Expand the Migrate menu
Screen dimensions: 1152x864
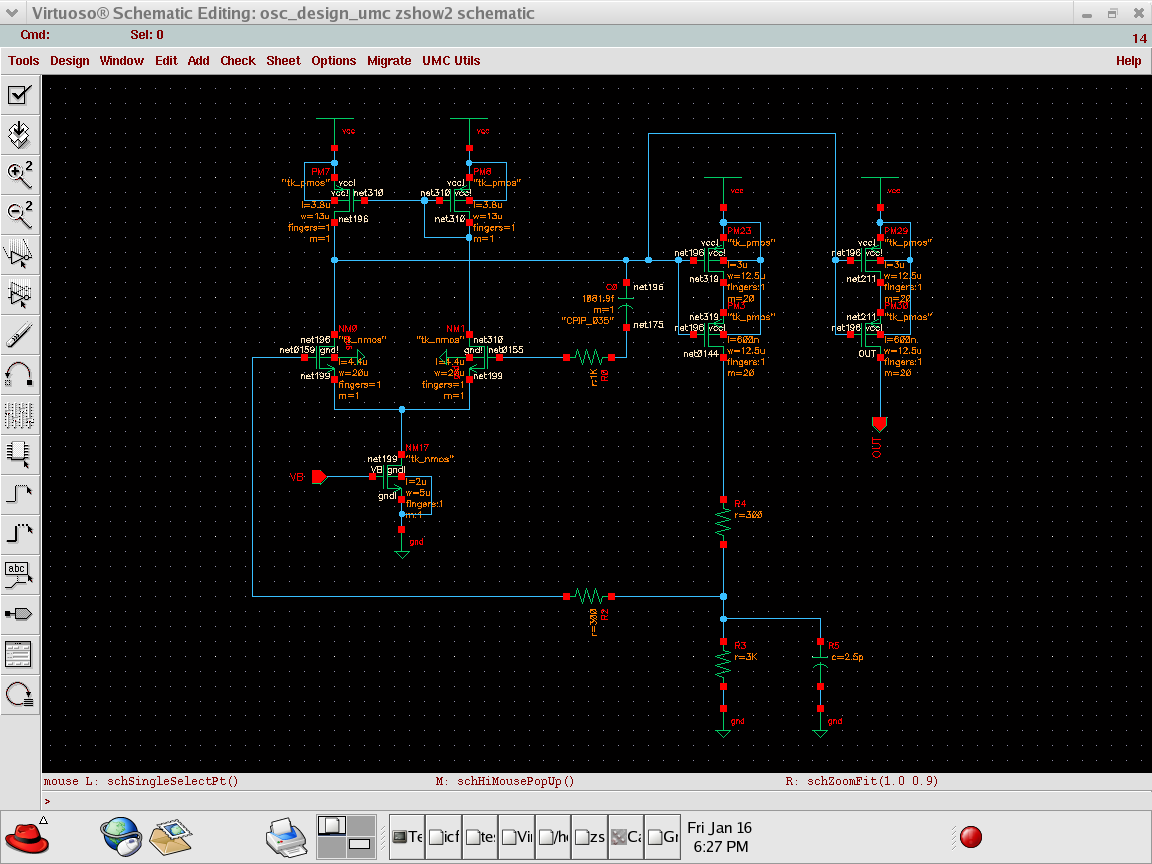click(389, 61)
